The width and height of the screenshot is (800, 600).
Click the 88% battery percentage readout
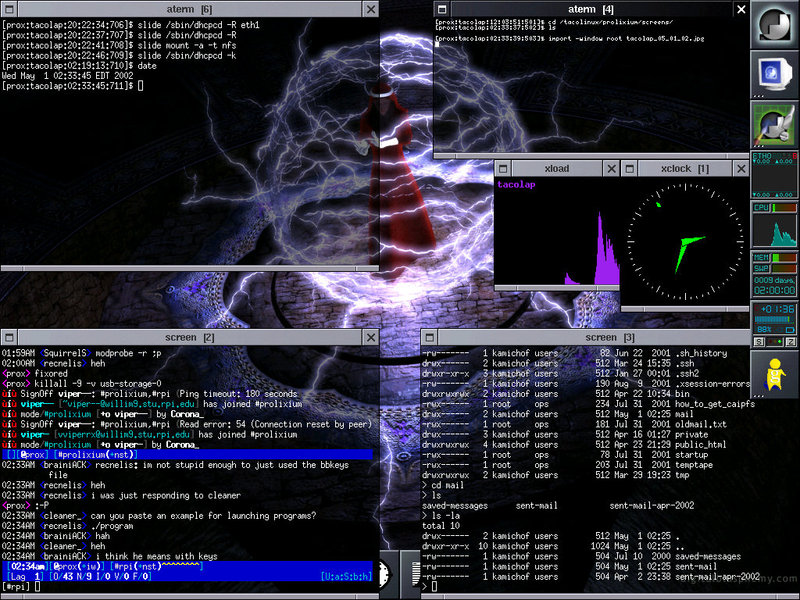[x=764, y=330]
